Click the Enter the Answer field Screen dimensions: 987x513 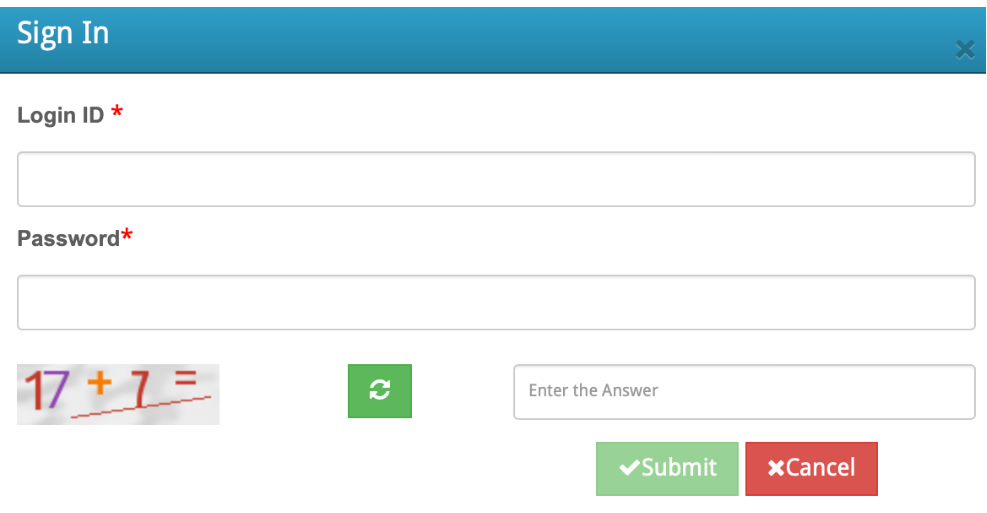point(744,392)
